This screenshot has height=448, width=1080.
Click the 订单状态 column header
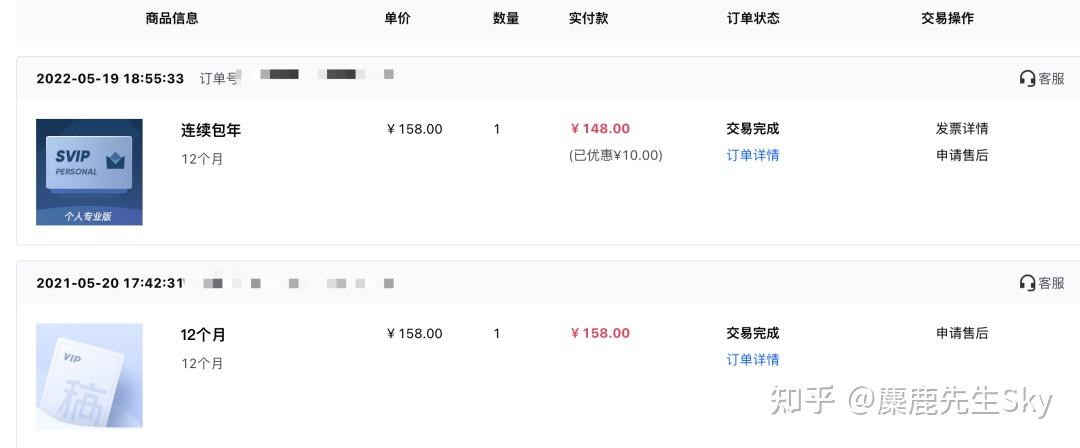pyautogui.click(x=752, y=18)
